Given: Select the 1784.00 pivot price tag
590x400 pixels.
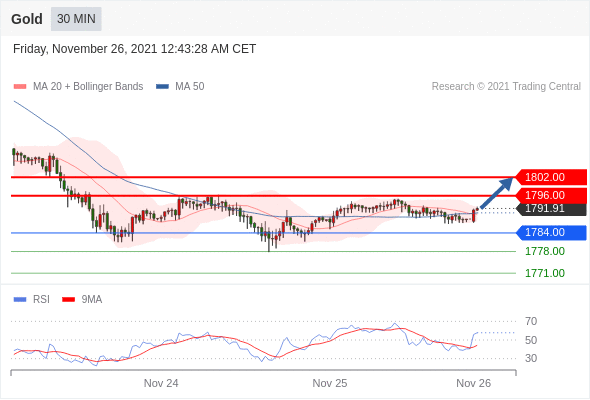Looking at the screenshot, I should (550, 233).
